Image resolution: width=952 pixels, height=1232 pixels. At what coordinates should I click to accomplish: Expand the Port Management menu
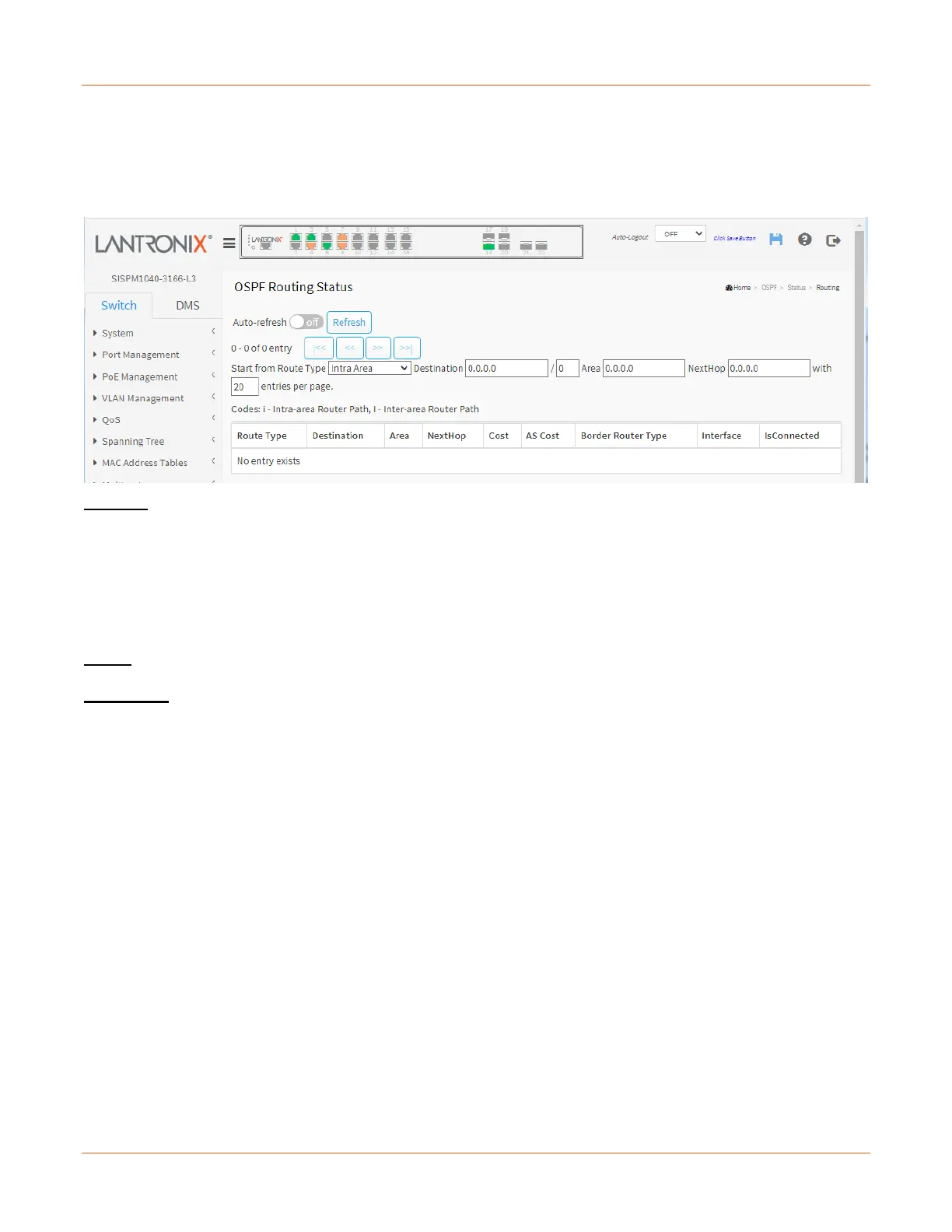point(140,355)
